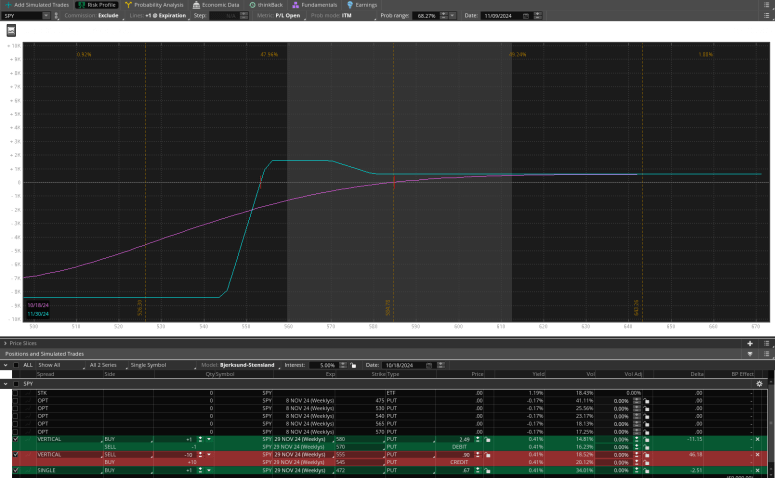
Task: Open the gear settings icon in SPY row
Action: [x=759, y=384]
